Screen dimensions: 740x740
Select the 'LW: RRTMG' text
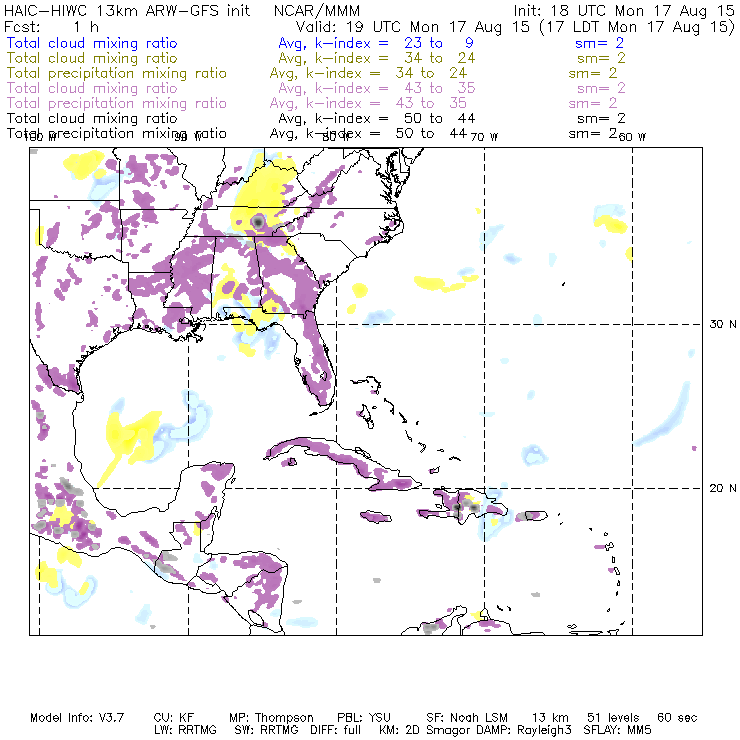click(x=185, y=730)
